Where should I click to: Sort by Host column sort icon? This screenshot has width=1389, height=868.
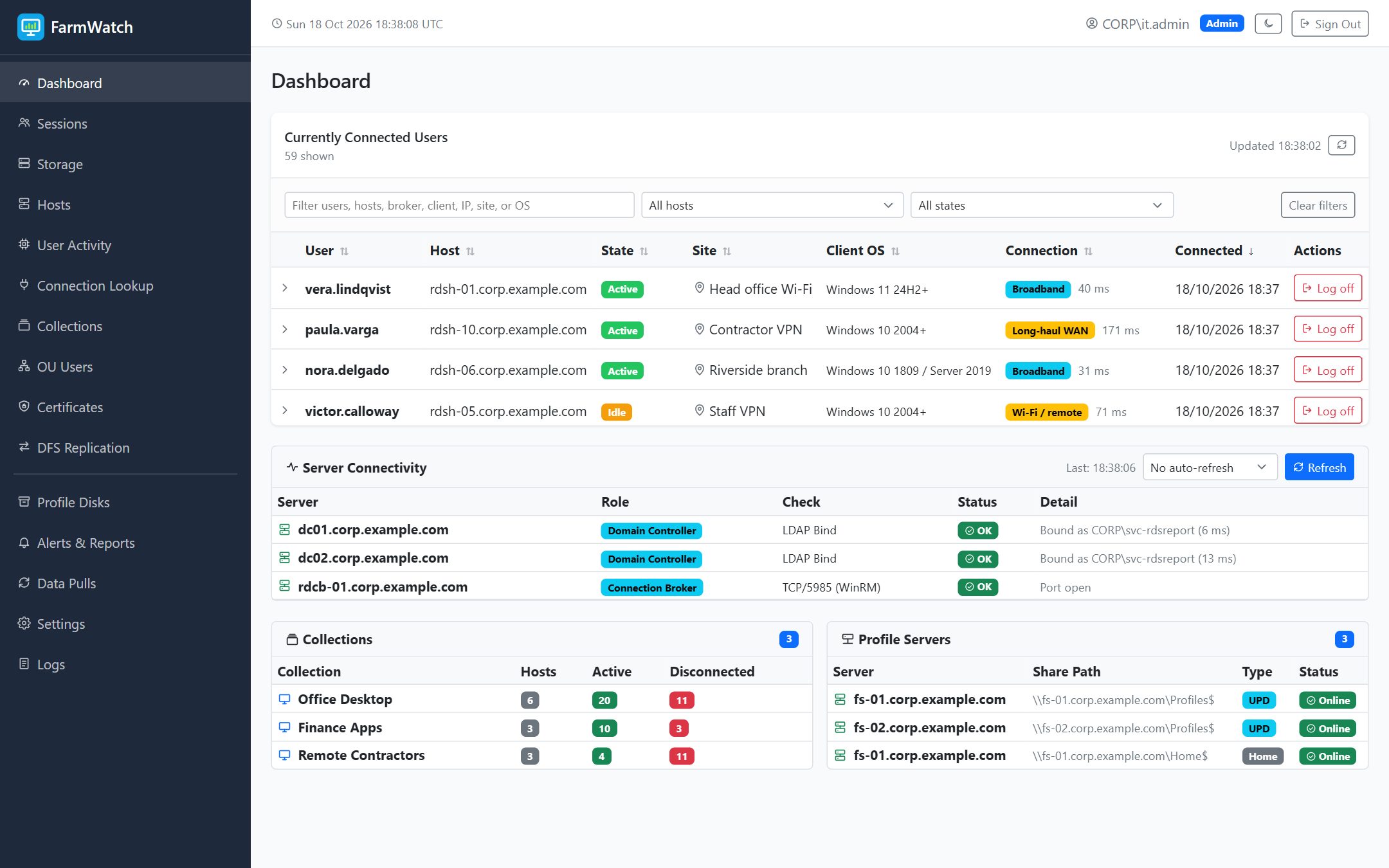point(470,251)
